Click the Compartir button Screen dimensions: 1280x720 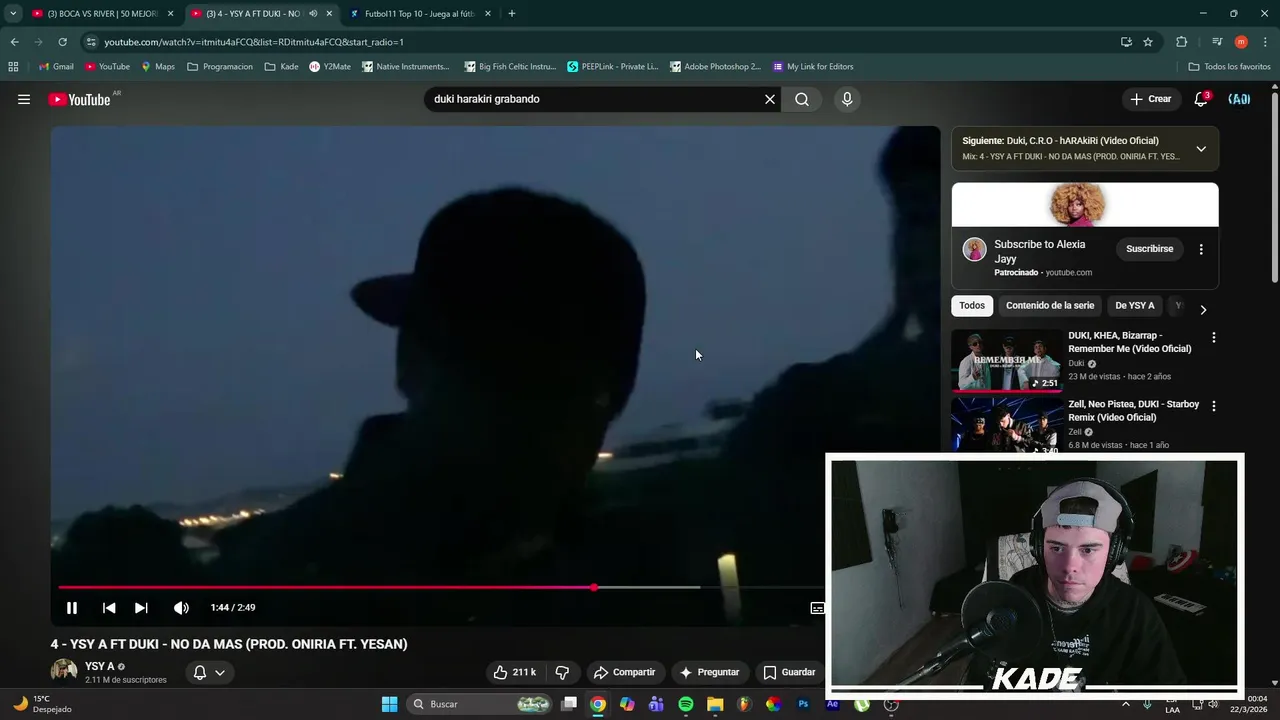point(624,672)
